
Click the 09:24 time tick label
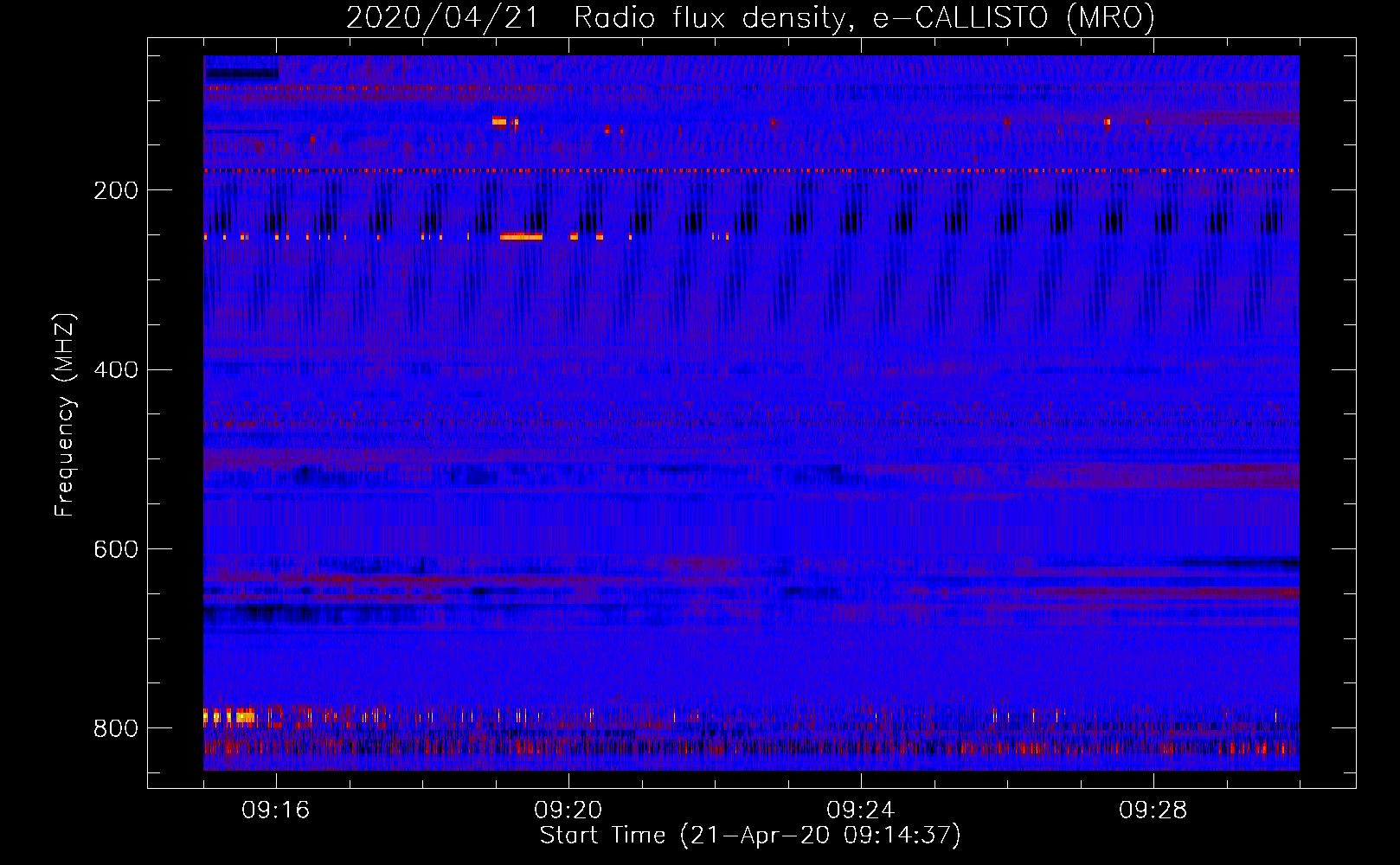(x=861, y=811)
